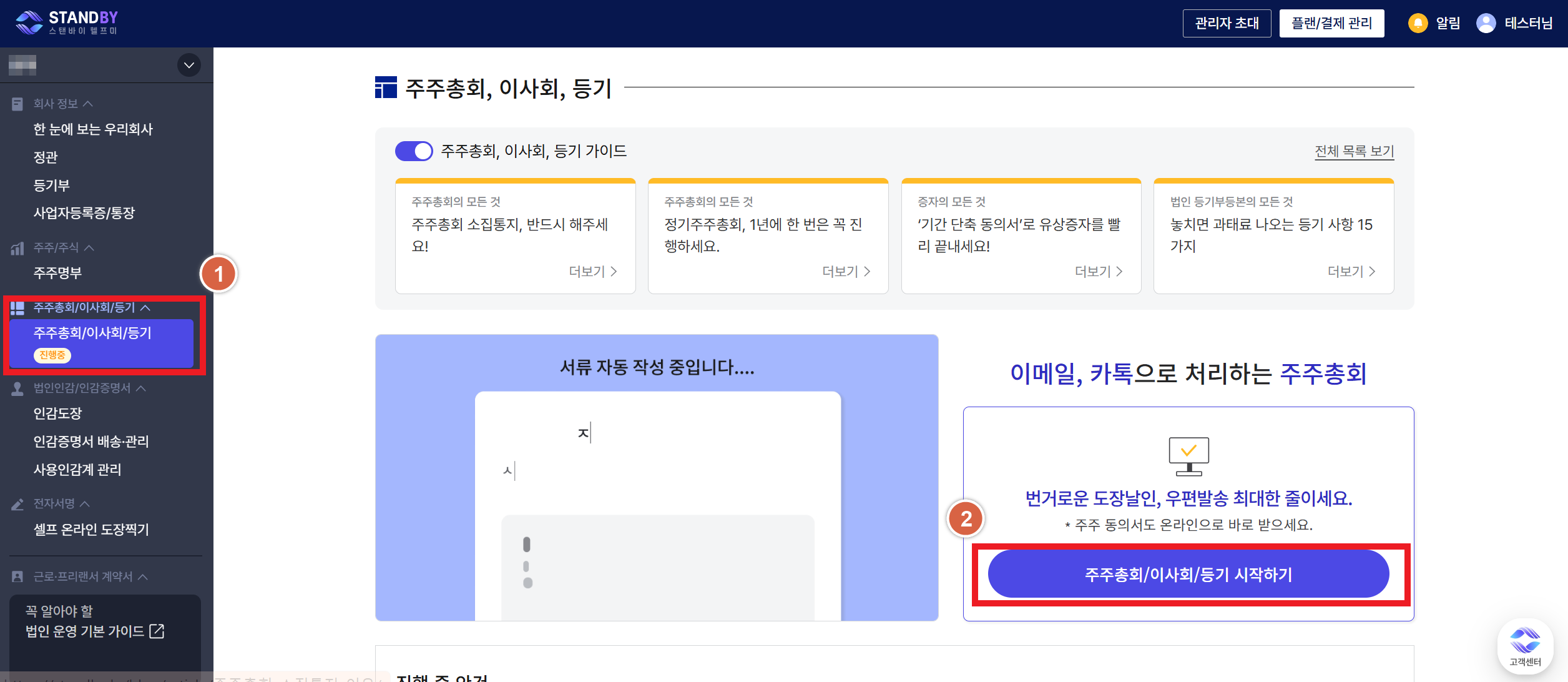Screen dimensions: 1568x682
Task: Open 인감증명서 배송·관리 menu item
Action: tap(91, 442)
